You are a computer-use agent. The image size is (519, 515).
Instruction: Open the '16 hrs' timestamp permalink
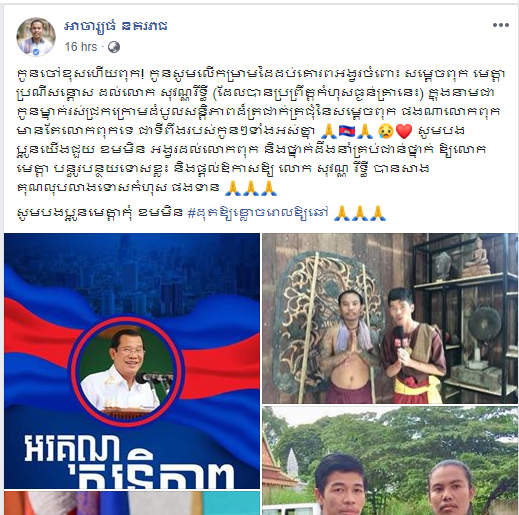click(x=81, y=47)
